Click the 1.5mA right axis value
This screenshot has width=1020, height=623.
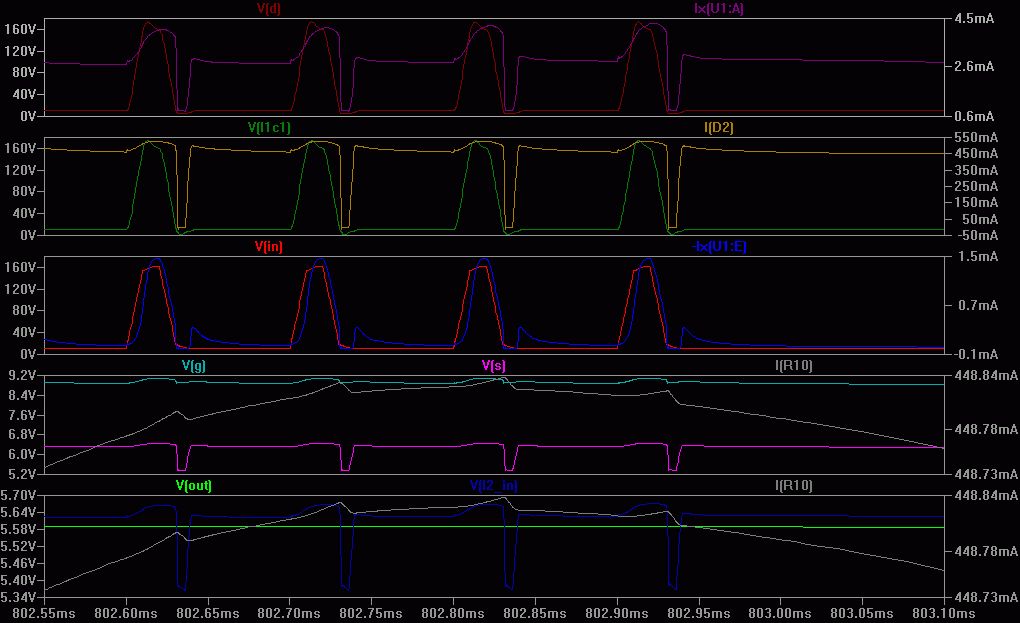(x=978, y=256)
